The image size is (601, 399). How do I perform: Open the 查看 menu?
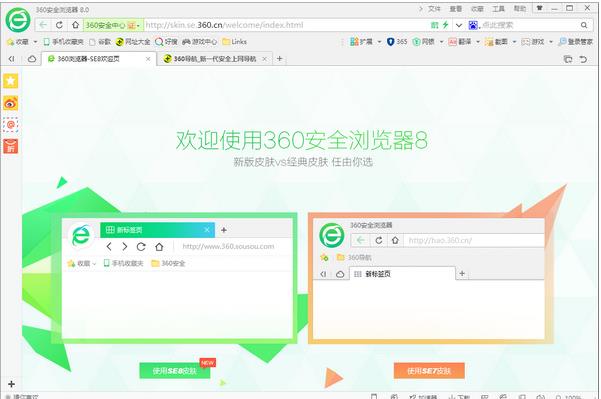455,9
